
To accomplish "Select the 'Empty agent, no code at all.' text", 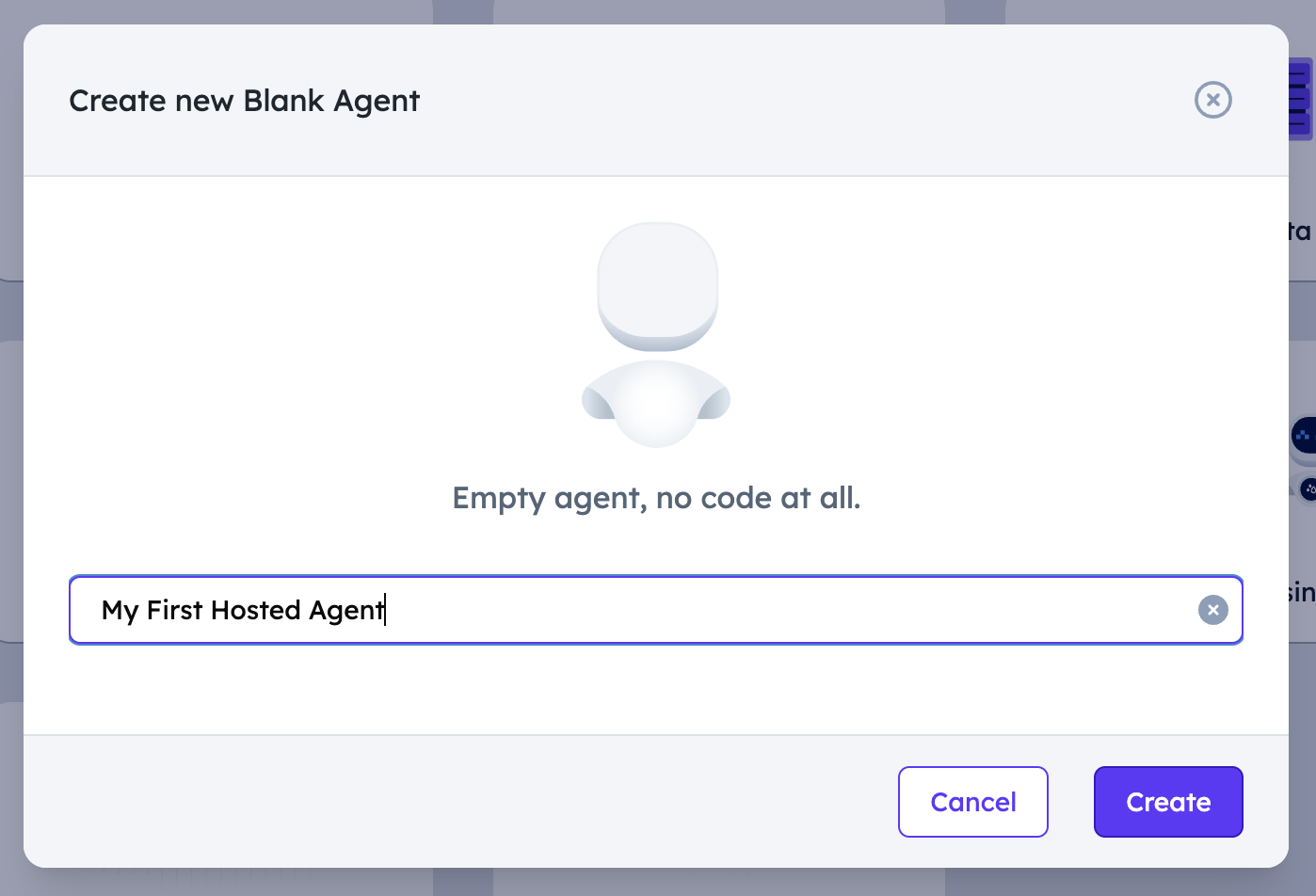I will click(x=656, y=498).
